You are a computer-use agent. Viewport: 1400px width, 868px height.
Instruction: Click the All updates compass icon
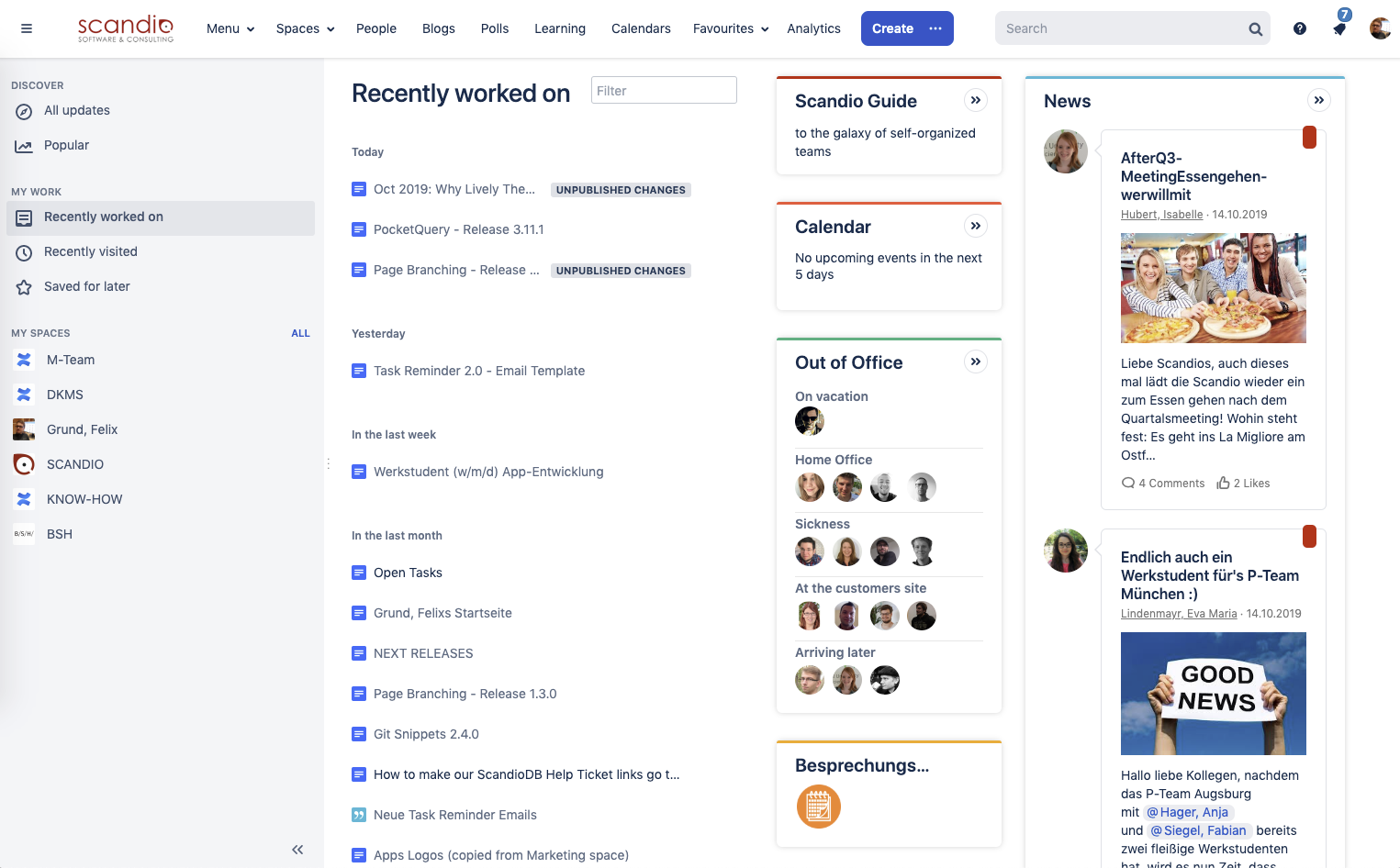point(24,111)
